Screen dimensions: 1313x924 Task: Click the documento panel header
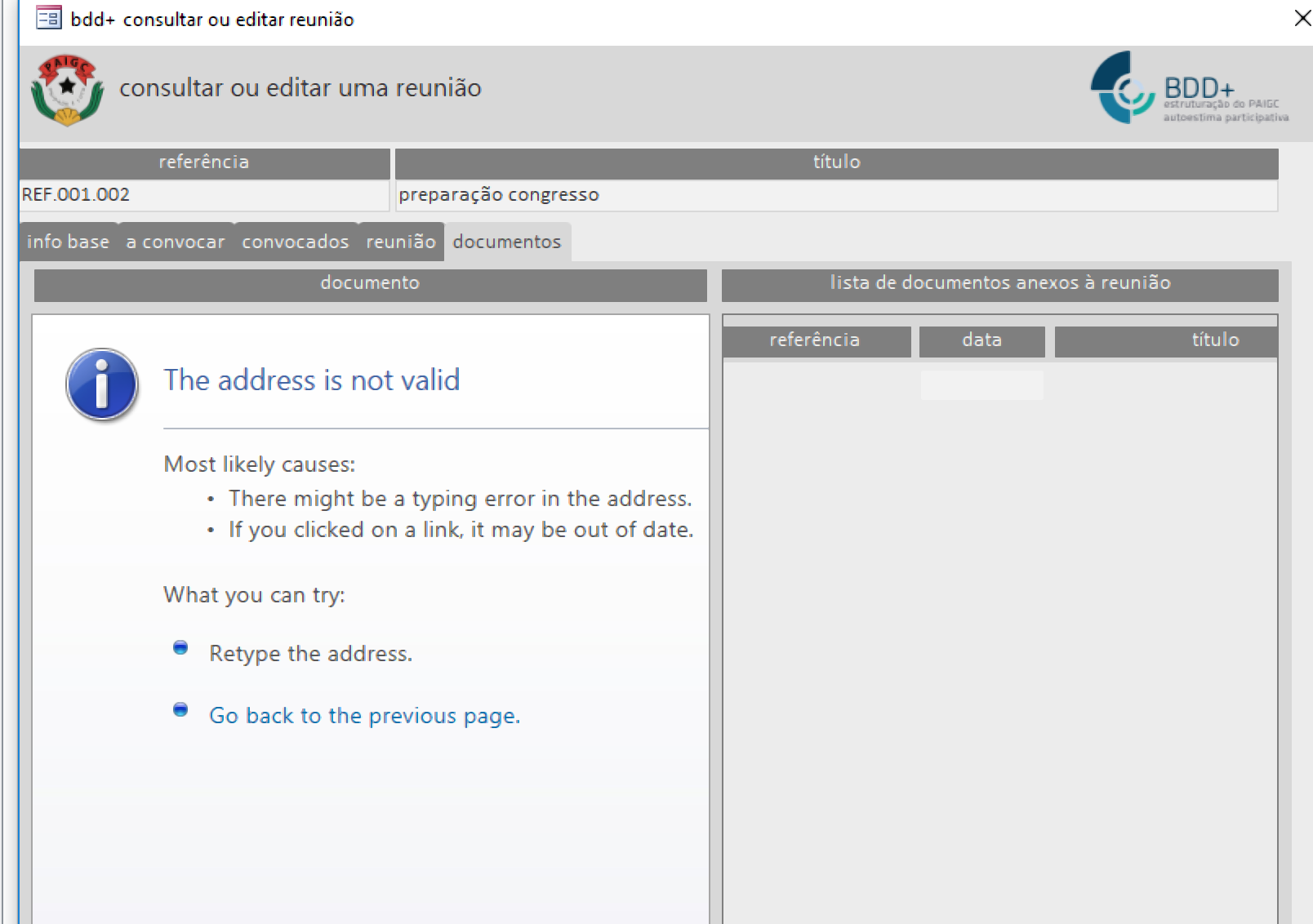(370, 284)
